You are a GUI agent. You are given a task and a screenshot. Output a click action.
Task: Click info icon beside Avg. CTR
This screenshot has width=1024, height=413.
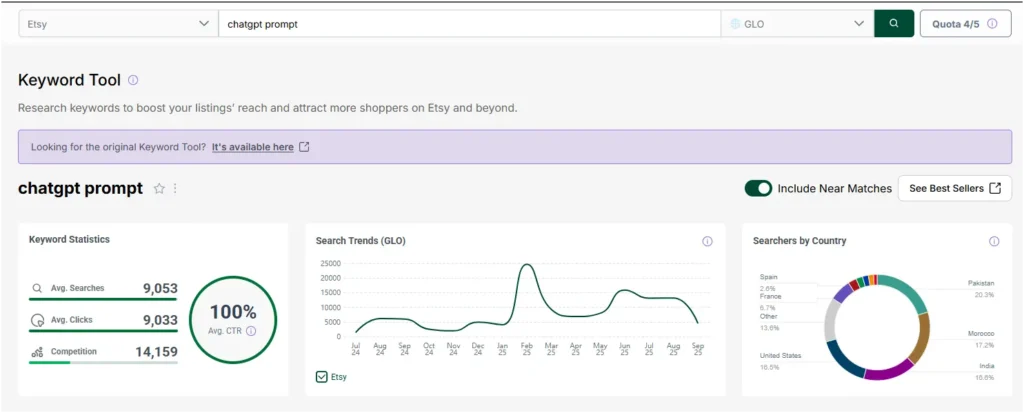click(251, 331)
